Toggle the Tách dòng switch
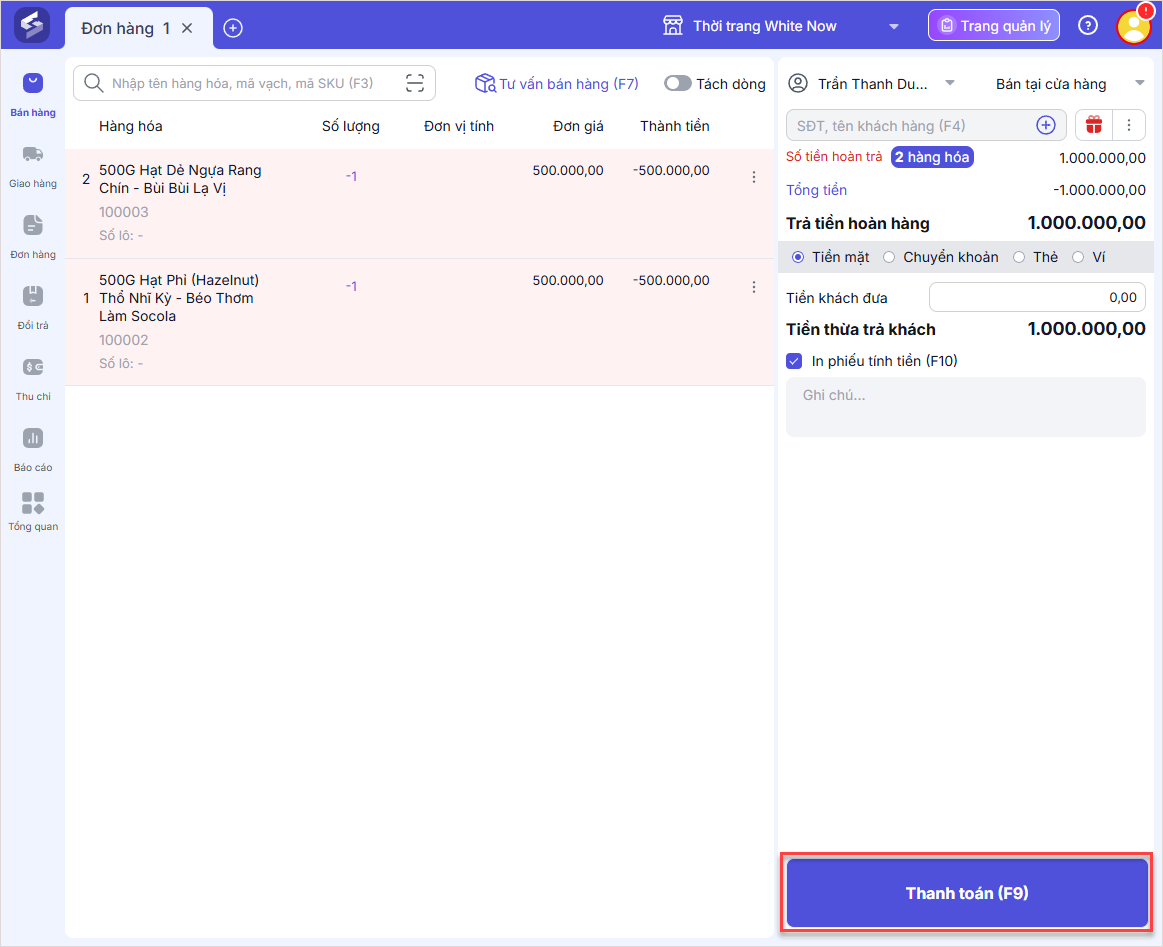 click(678, 84)
